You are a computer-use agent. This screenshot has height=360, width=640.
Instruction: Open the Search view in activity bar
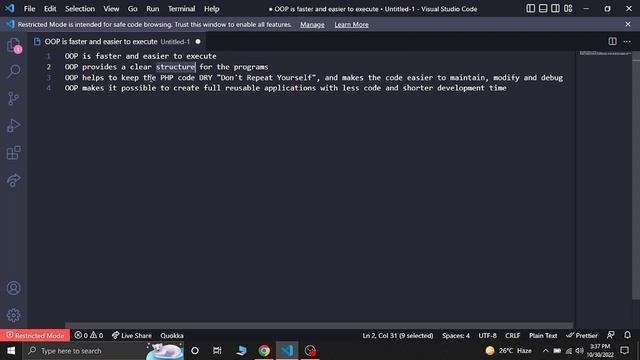pos(13,71)
